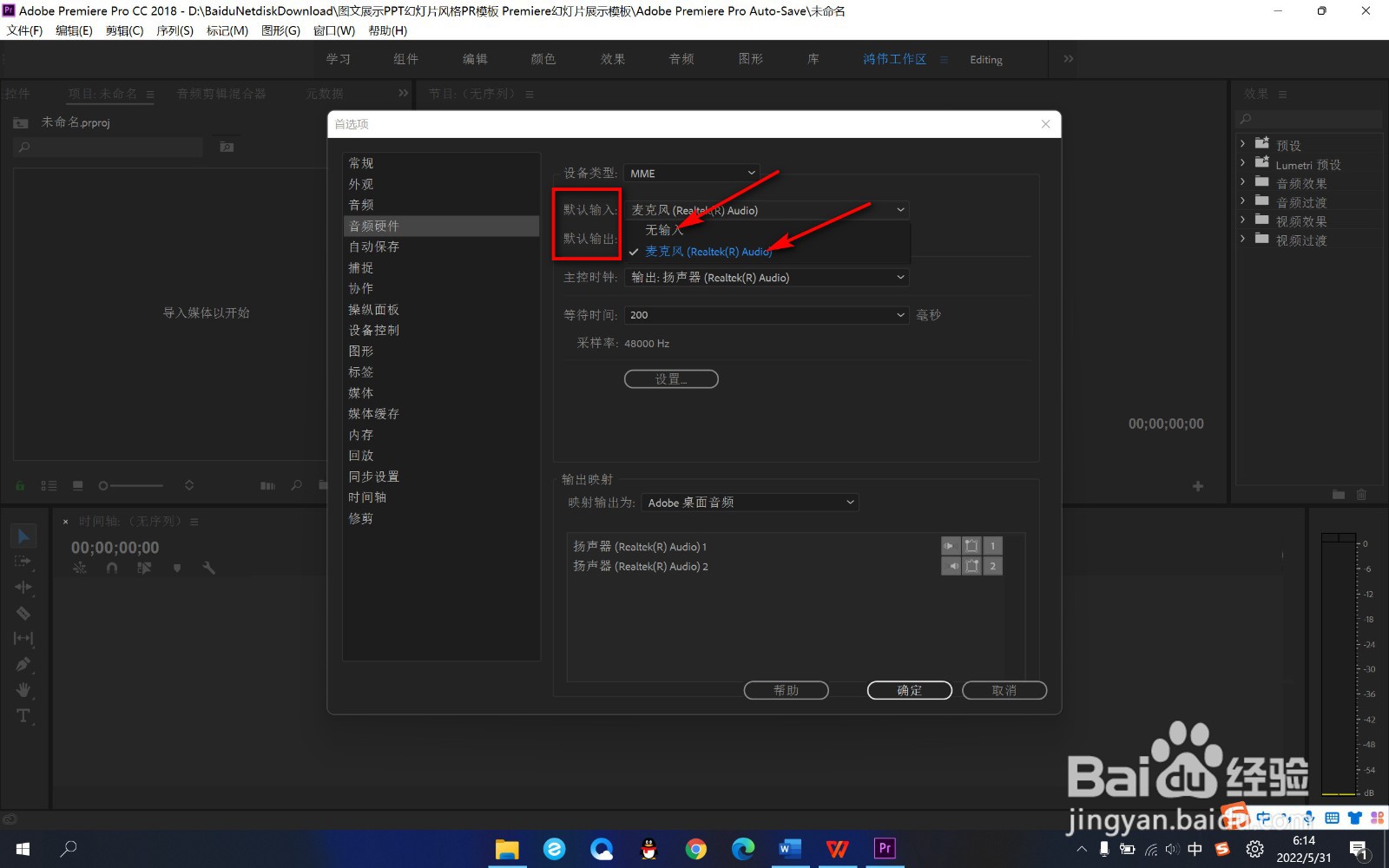
Task: Toggle timeline snap magnet icon
Action: 112,568
